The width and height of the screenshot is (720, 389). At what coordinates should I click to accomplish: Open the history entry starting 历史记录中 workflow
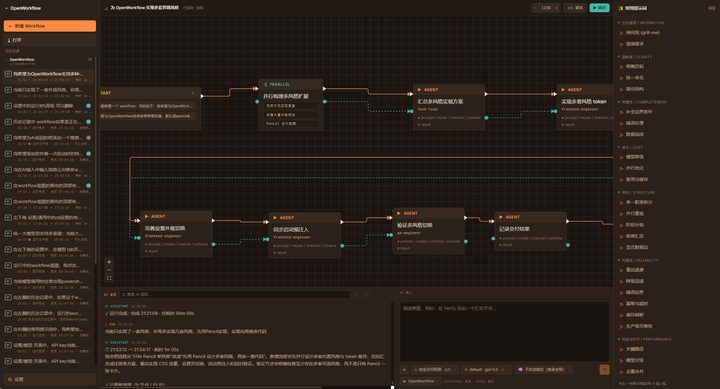[48, 124]
